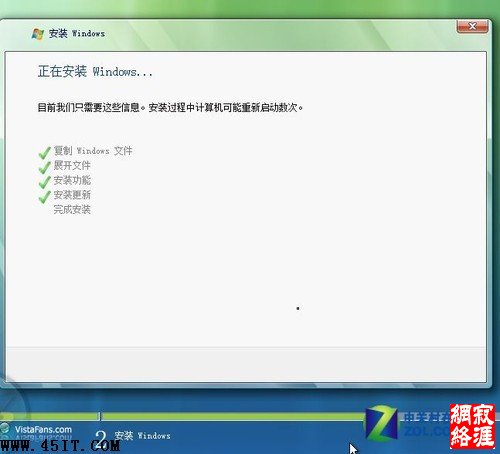Click the 安装 Windows label in bottom bar
The width and height of the screenshot is (500, 454).
[142, 435]
